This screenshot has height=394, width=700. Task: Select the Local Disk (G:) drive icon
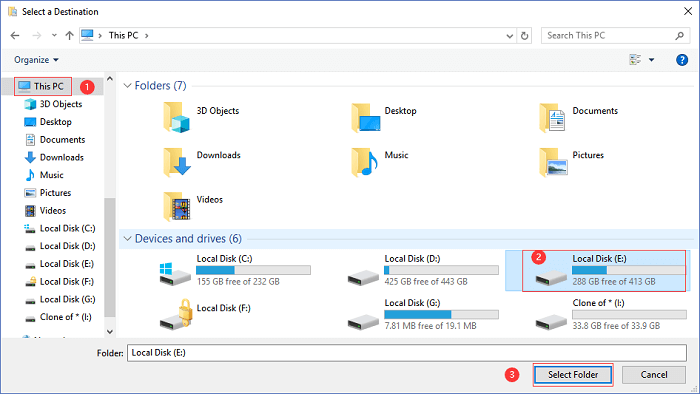(363, 322)
